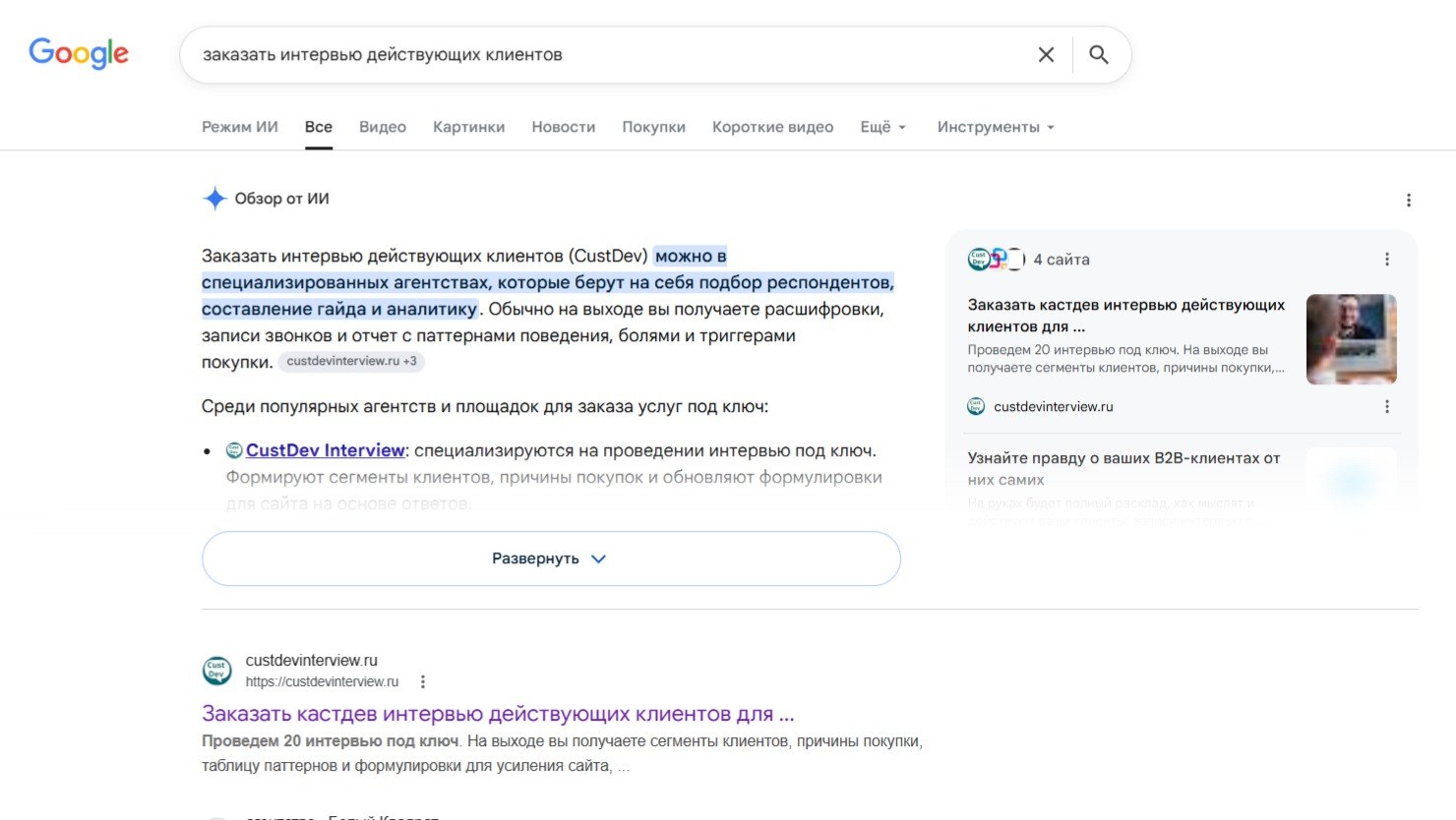Viewport: 1456px width, 820px height.
Task: Click the '4 сайта' text
Action: pyautogui.click(x=1062, y=260)
